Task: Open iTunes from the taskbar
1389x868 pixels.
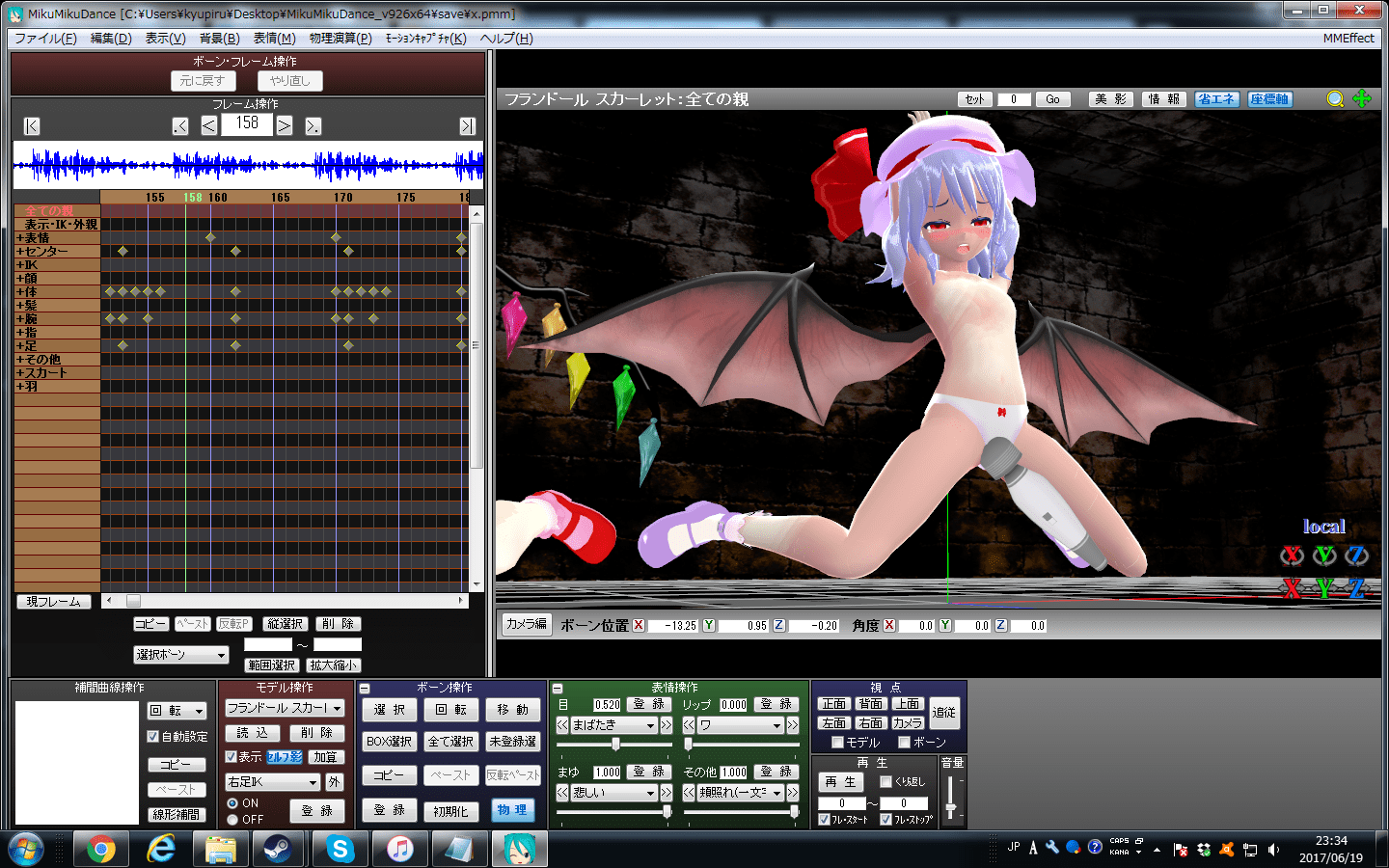Action: [399, 849]
